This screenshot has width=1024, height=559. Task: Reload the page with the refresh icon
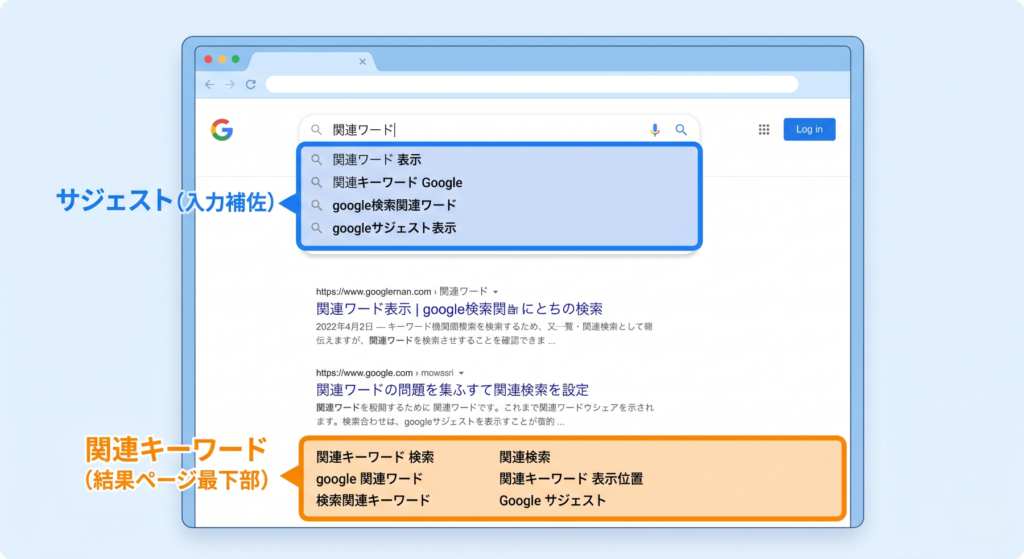[251, 84]
